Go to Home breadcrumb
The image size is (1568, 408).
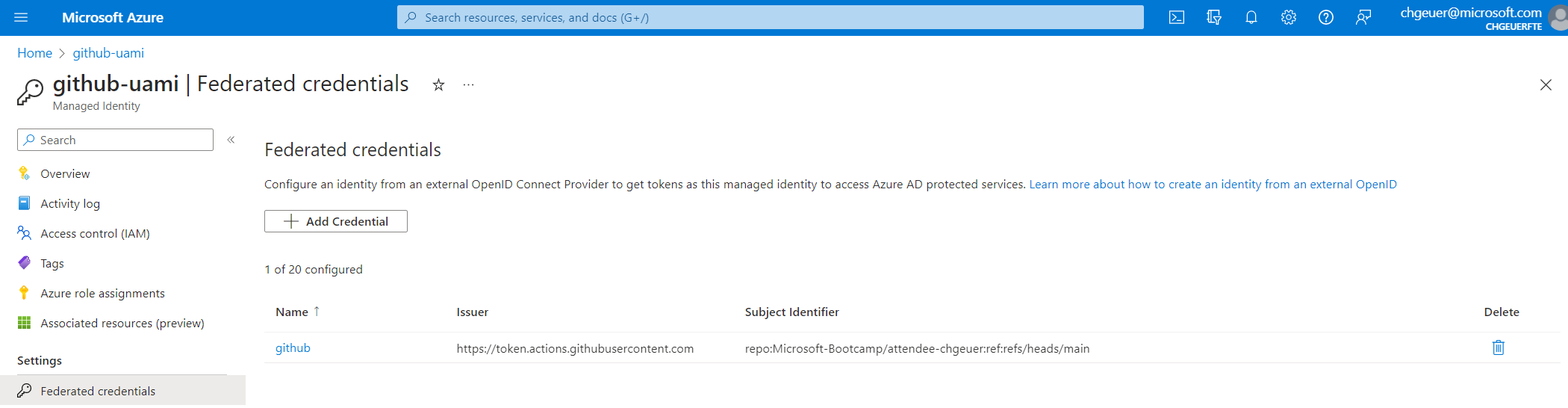pyautogui.click(x=35, y=53)
